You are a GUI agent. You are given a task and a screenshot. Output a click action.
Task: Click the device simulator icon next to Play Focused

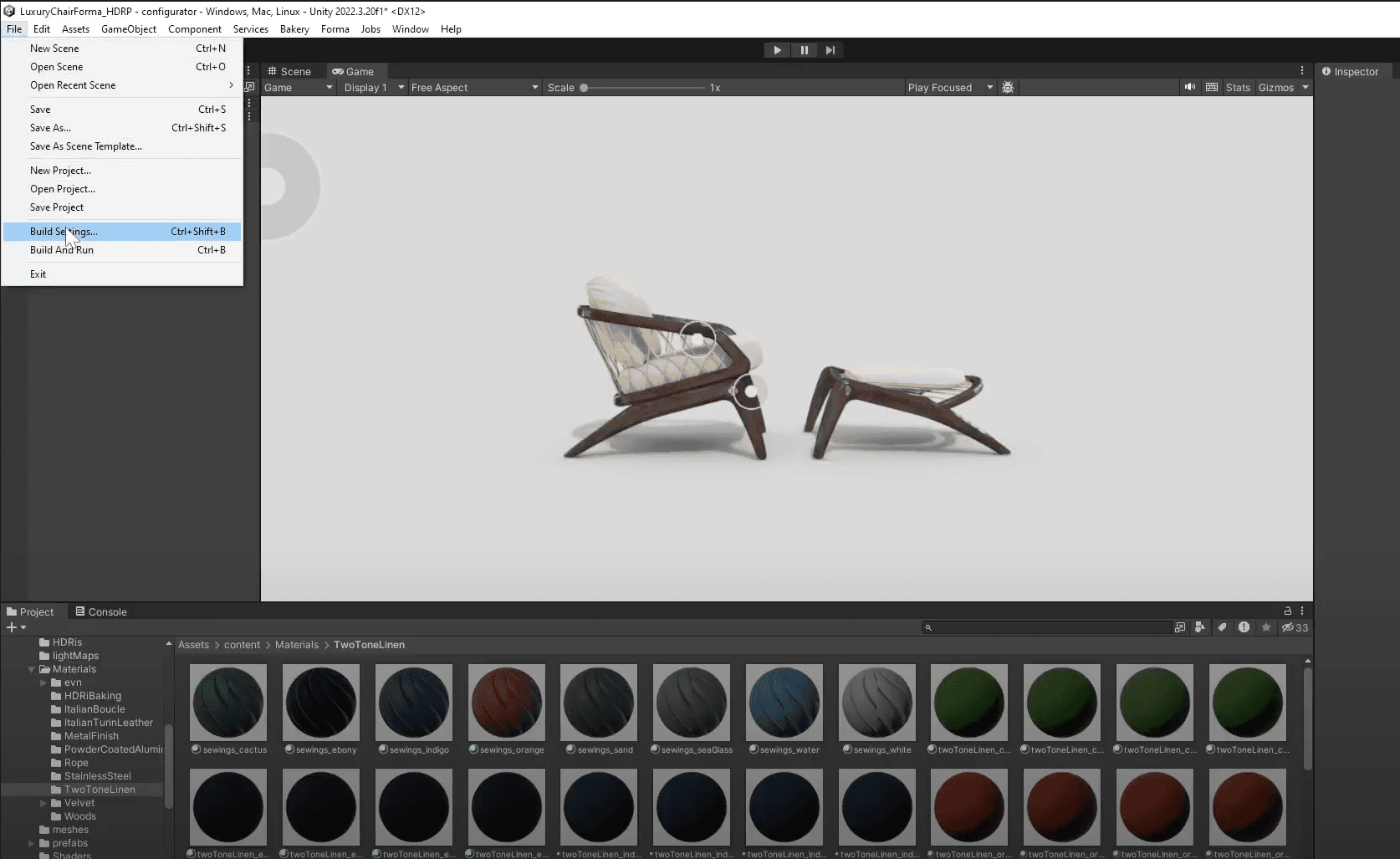(1008, 87)
